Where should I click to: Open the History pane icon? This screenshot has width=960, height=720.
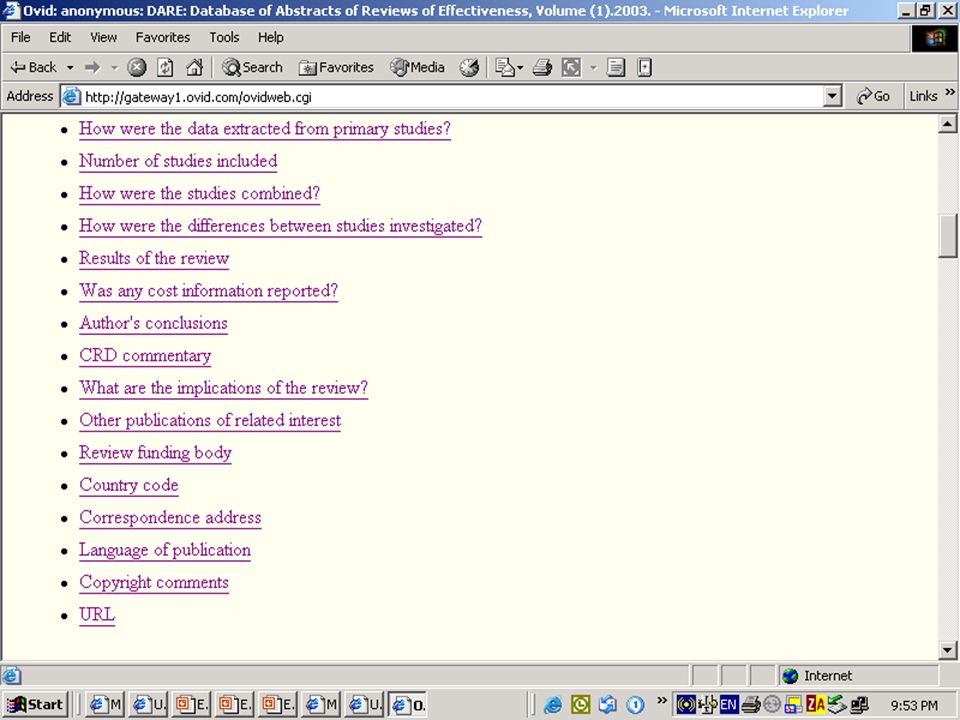click(470, 67)
